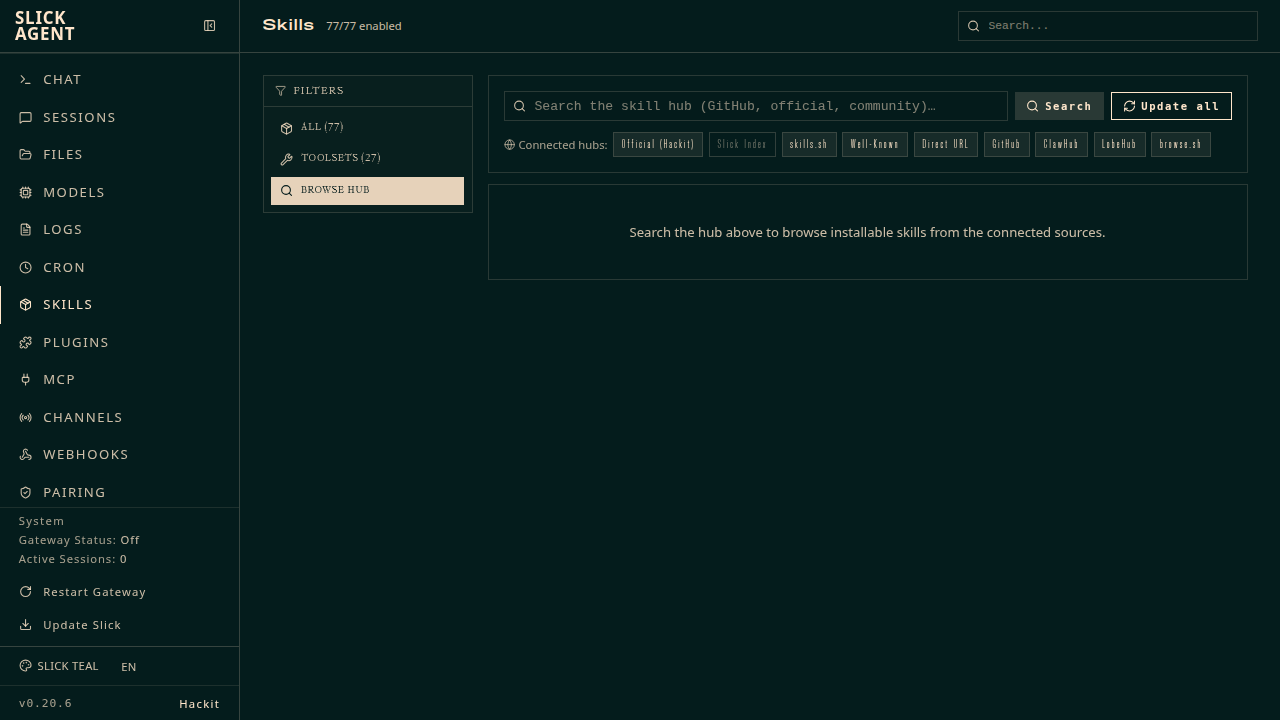Image resolution: width=1280 pixels, height=720 pixels.
Task: Select the GitHub hub chip
Action: (x=1006, y=144)
